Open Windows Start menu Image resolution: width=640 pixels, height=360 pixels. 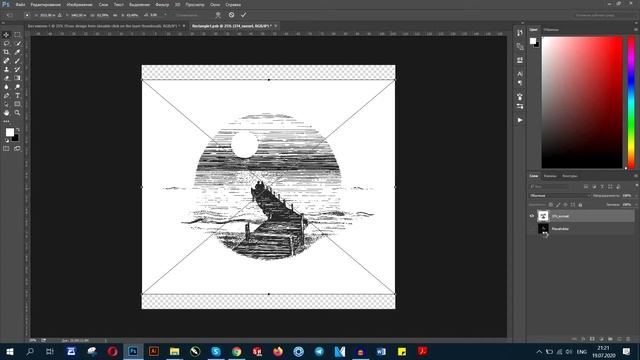coord(9,351)
